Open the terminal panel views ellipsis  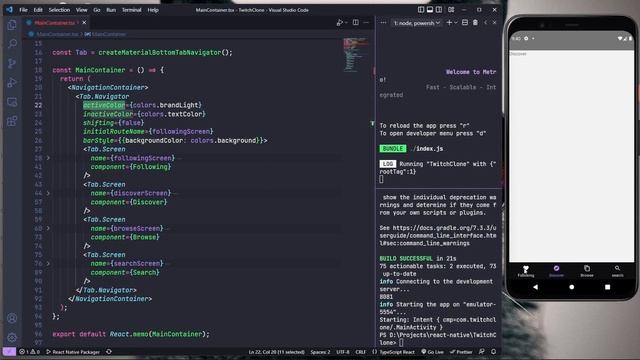click(x=383, y=22)
